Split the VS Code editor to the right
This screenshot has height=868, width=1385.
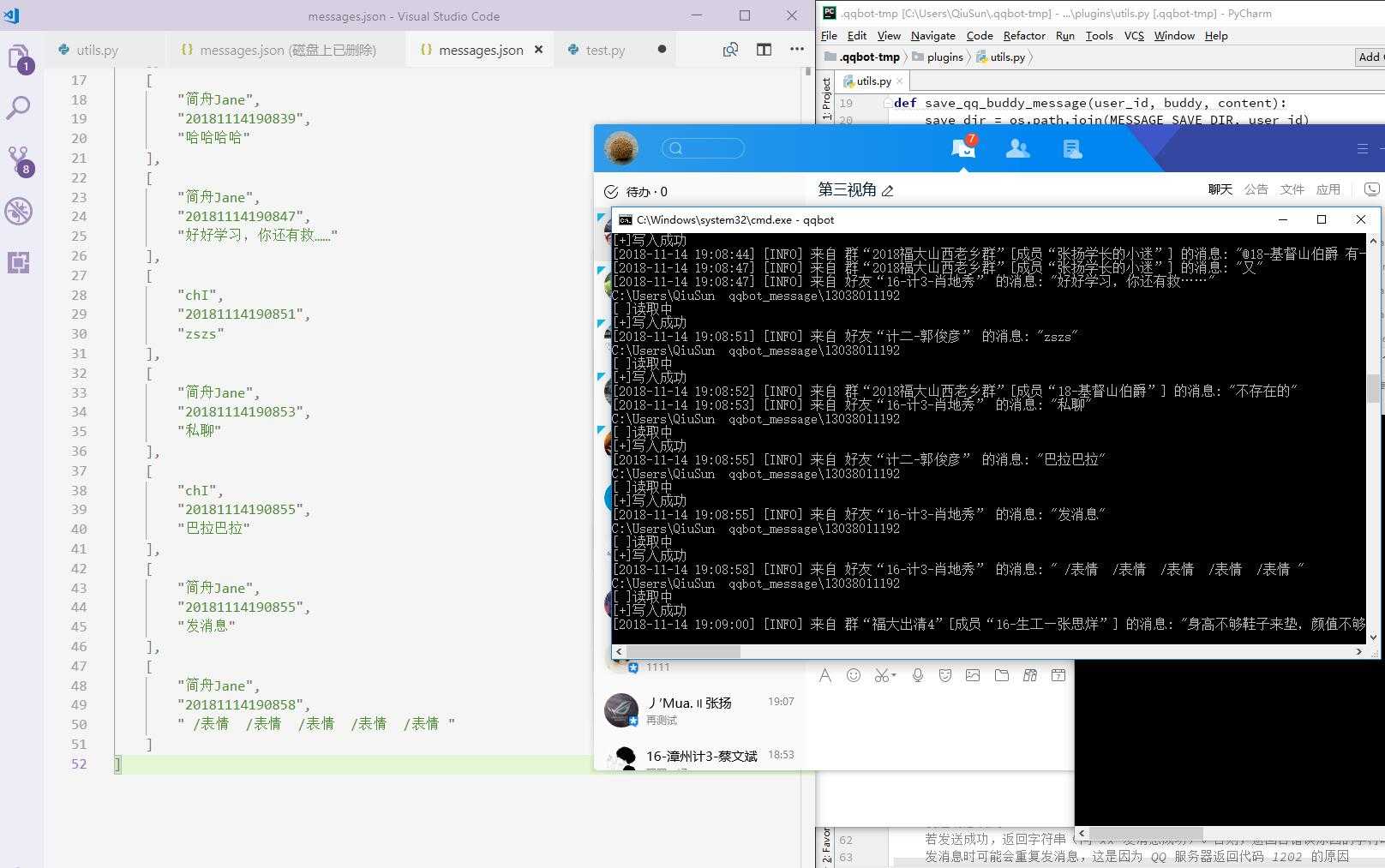764,50
